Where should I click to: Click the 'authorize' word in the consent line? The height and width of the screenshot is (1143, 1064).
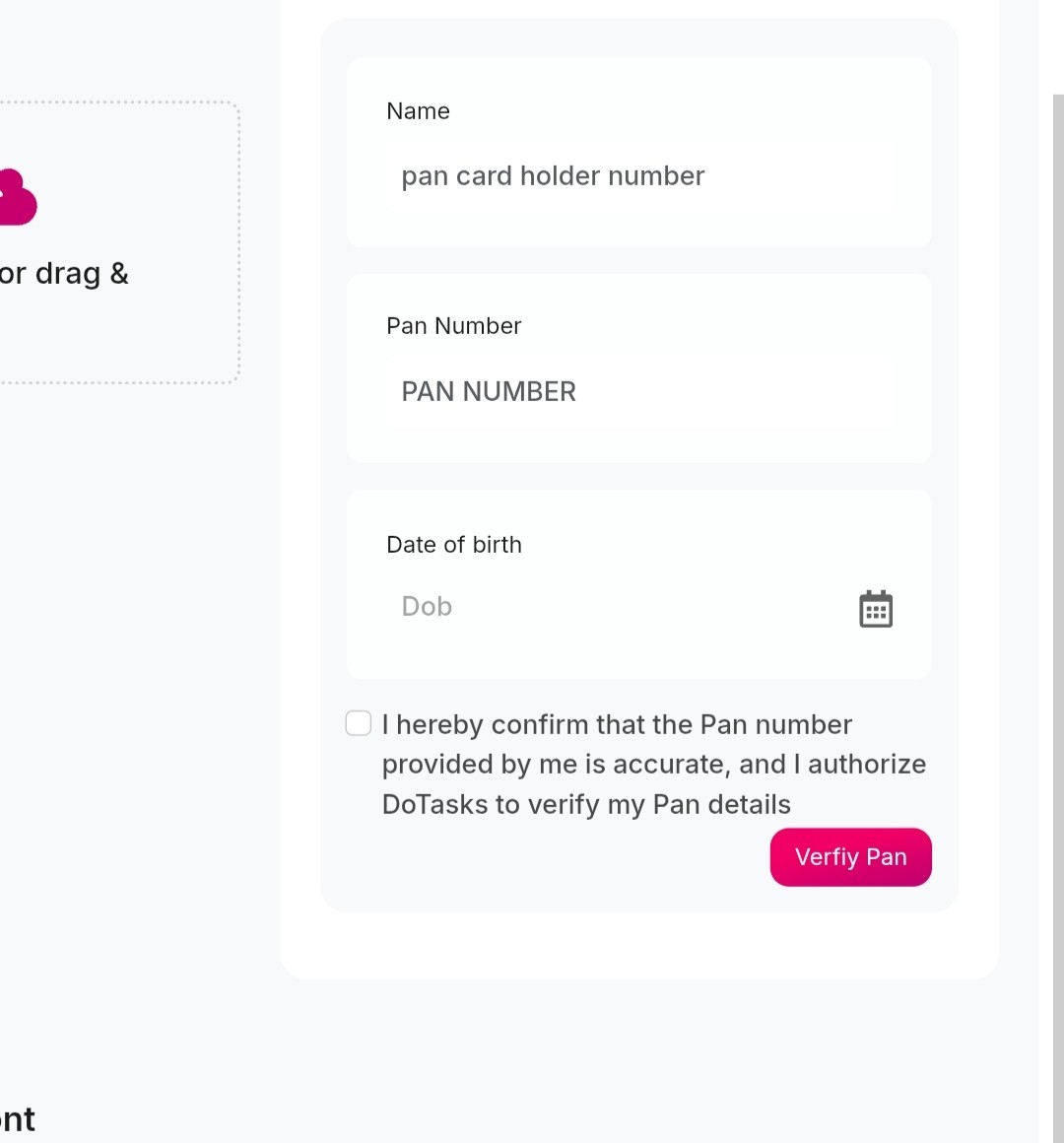coord(867,765)
